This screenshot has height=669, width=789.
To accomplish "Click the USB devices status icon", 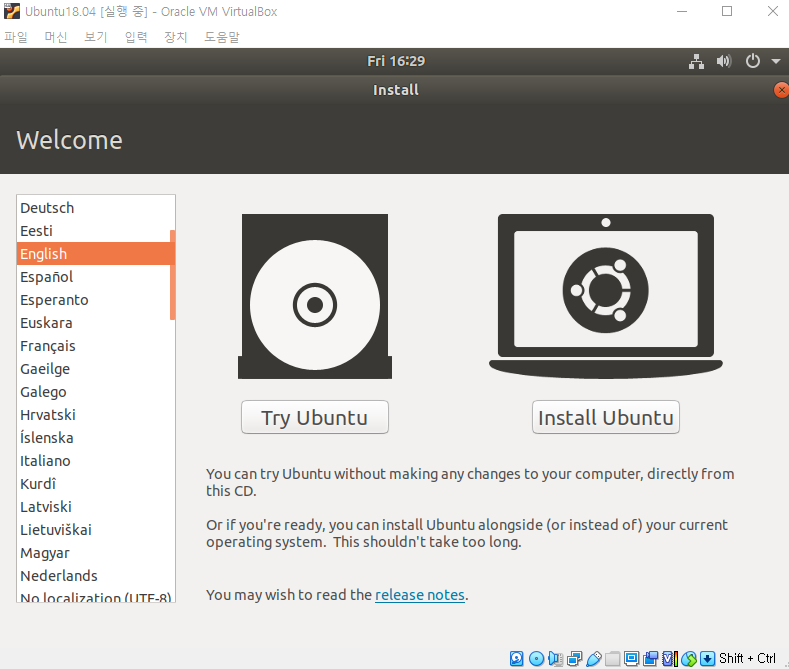I will [593, 658].
